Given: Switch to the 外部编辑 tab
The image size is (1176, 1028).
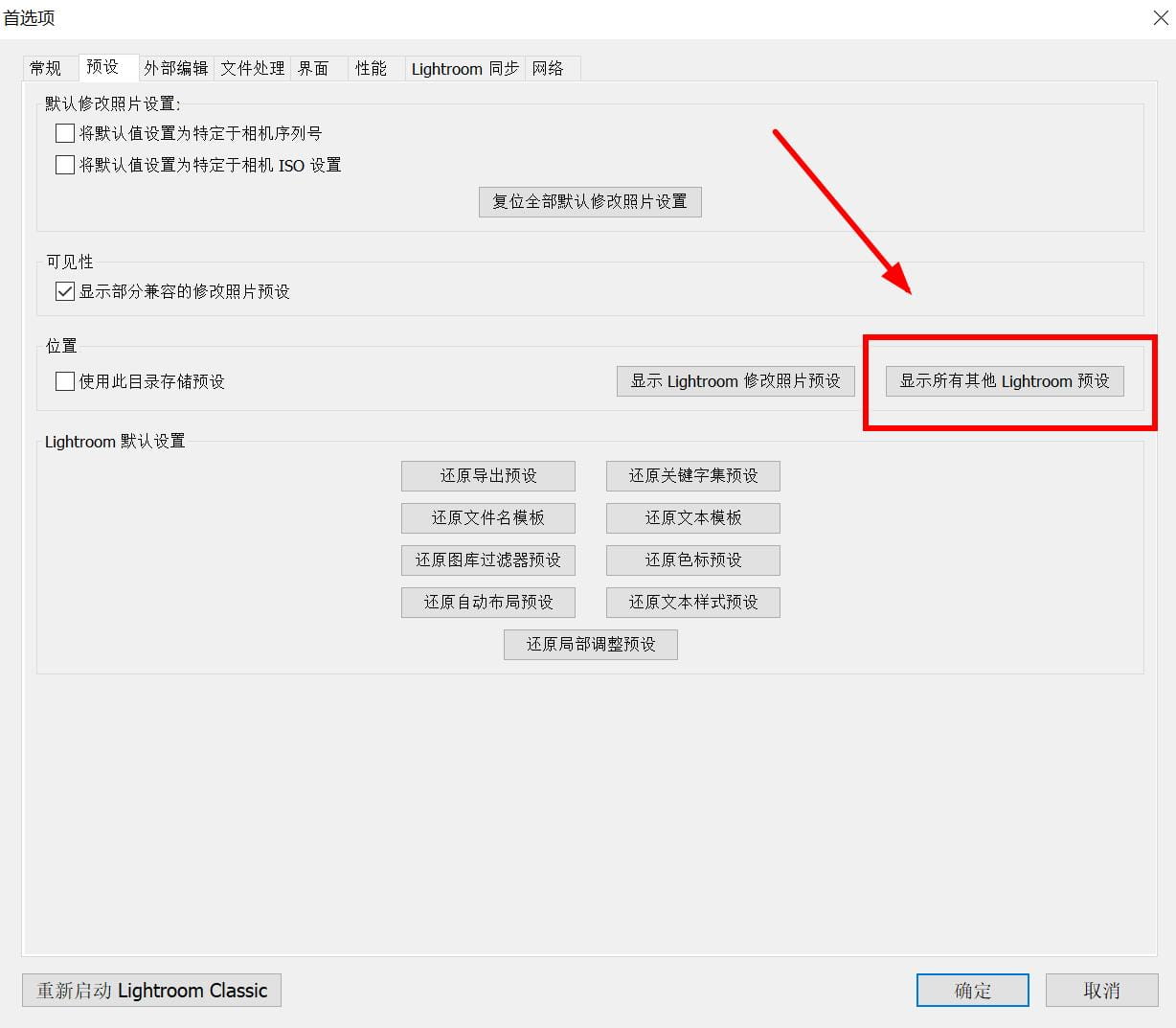Looking at the screenshot, I should click(176, 68).
